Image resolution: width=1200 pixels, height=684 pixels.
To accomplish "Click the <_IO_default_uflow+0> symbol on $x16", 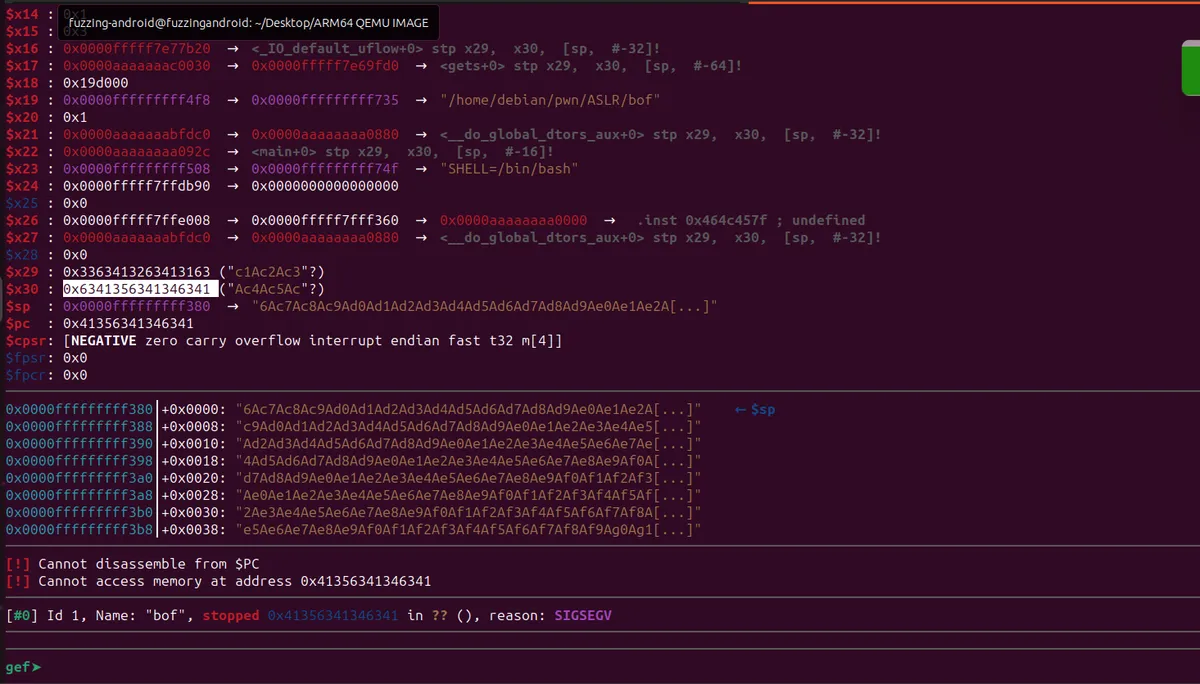I will tap(338, 48).
